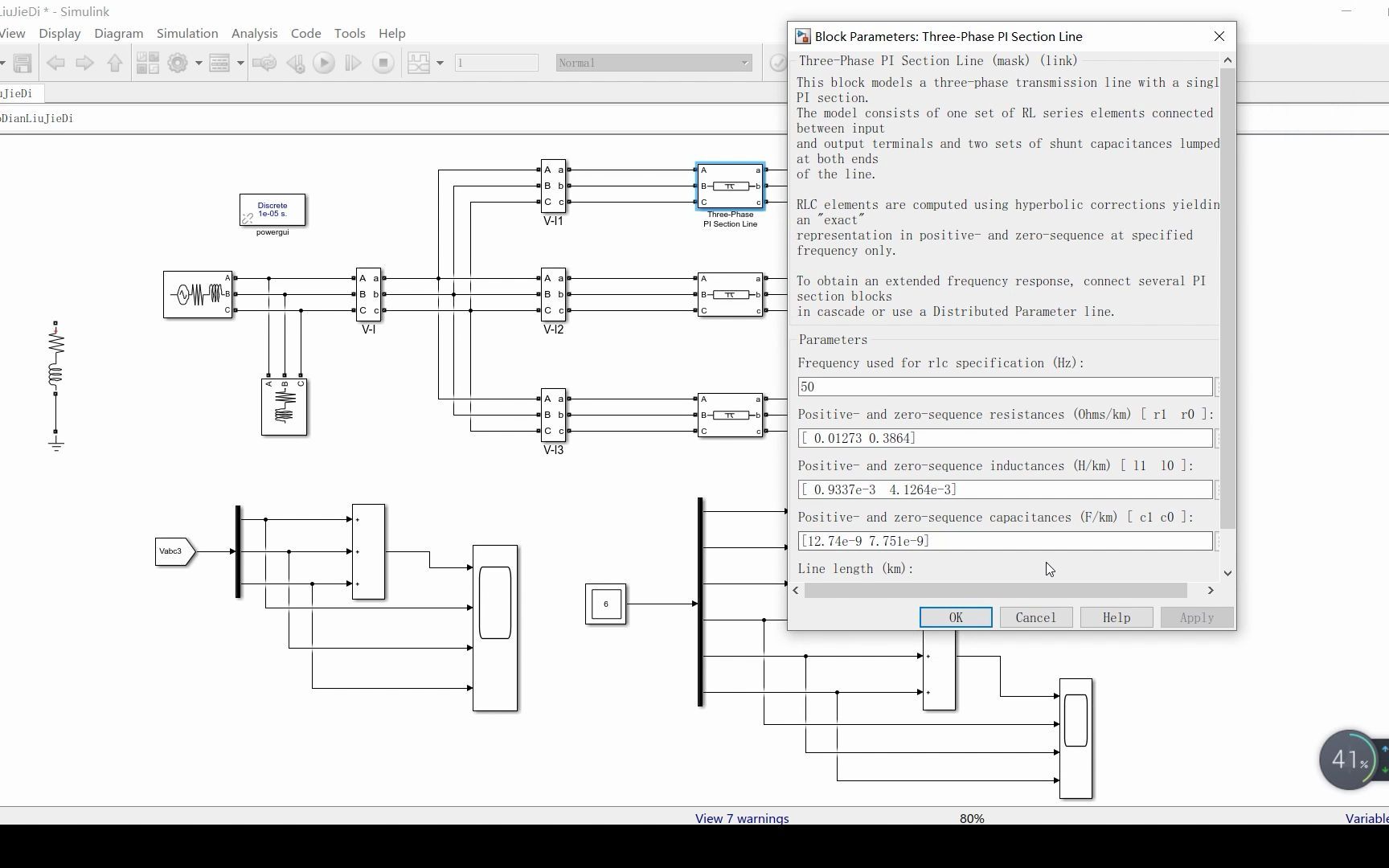Open the Simulation menu
Screen dimensions: 1389x868
[187, 33]
